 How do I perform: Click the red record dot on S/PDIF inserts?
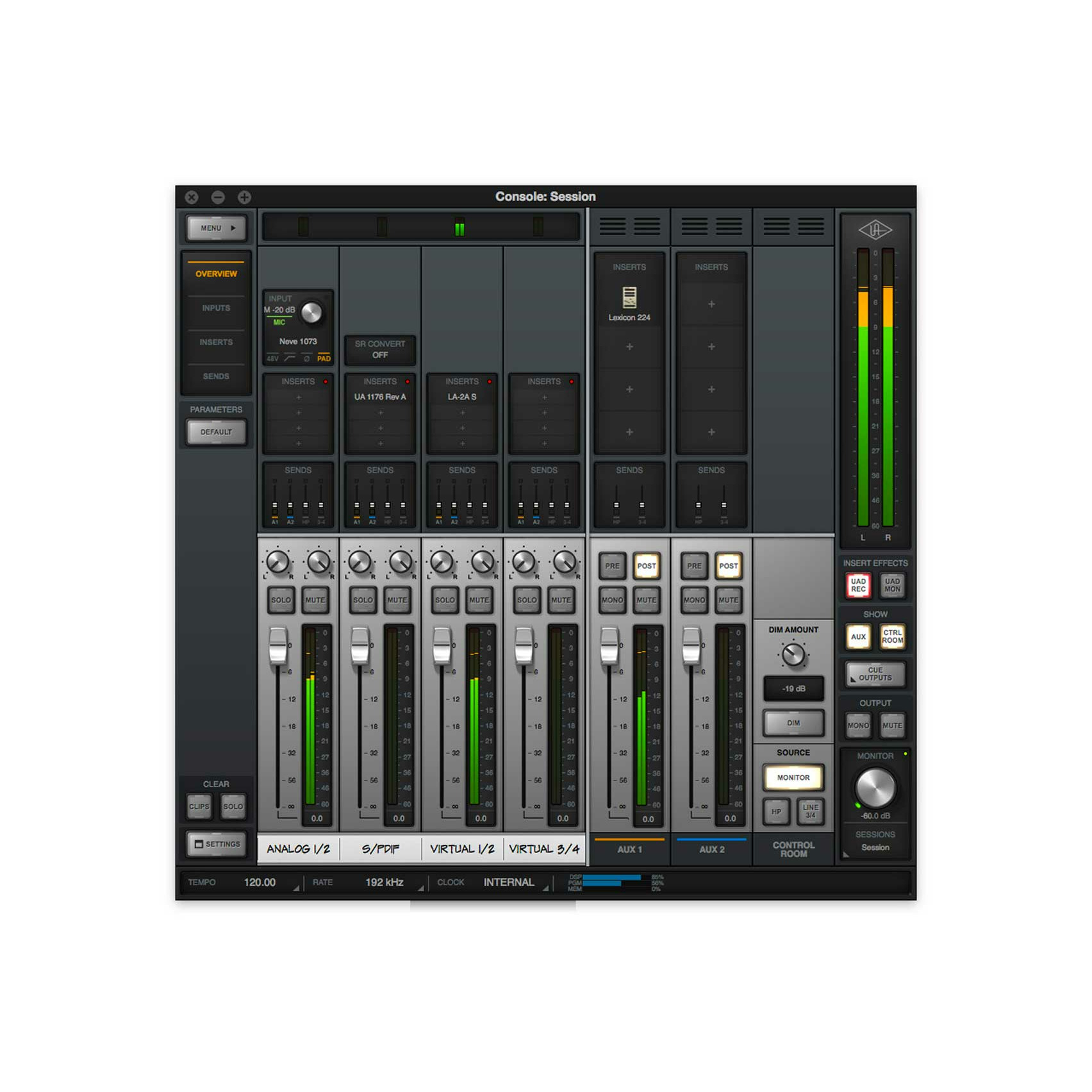point(408,382)
